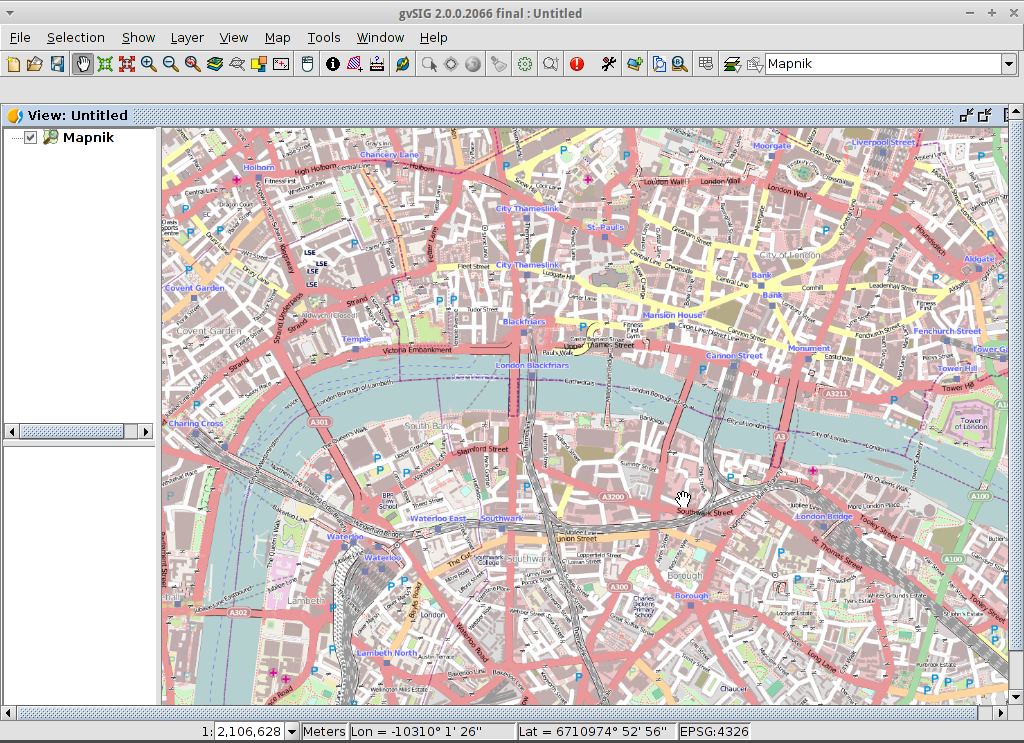Click the Mapnik text field in the toolbar
Image resolution: width=1024 pixels, height=743 pixels.
[x=884, y=64]
